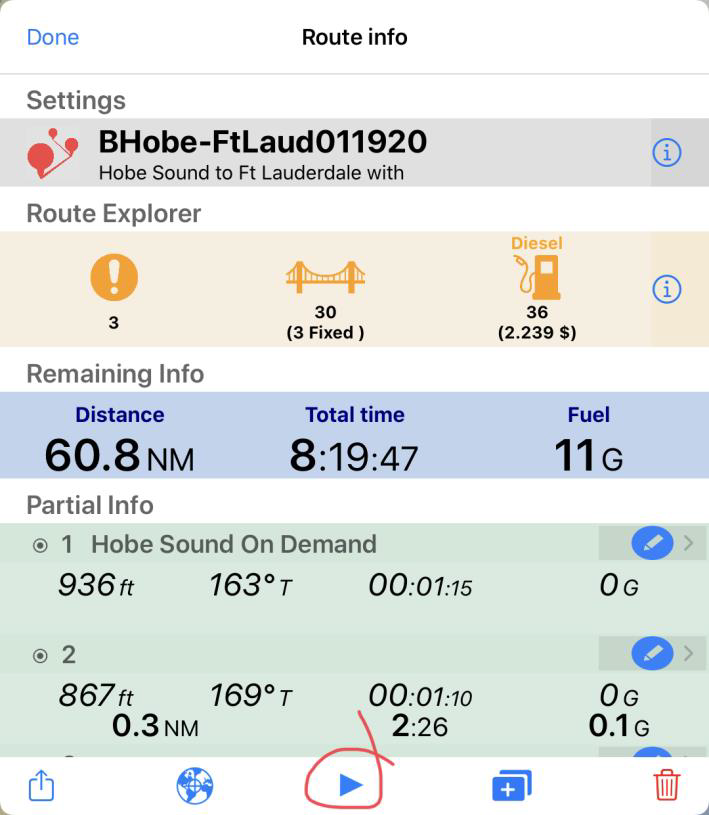Tap the remaining Distance 60.8 NM value
Screen dimensions: 709x815
120,455
